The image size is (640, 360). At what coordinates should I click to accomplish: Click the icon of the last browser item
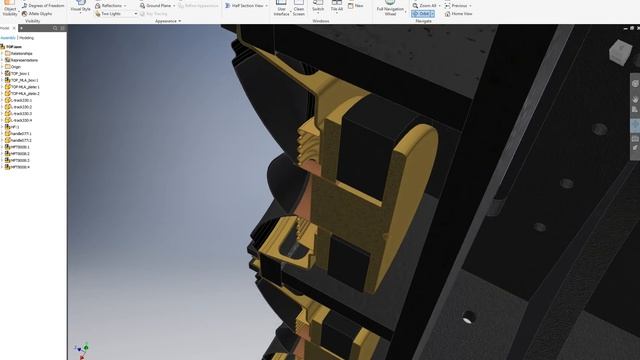(7, 167)
